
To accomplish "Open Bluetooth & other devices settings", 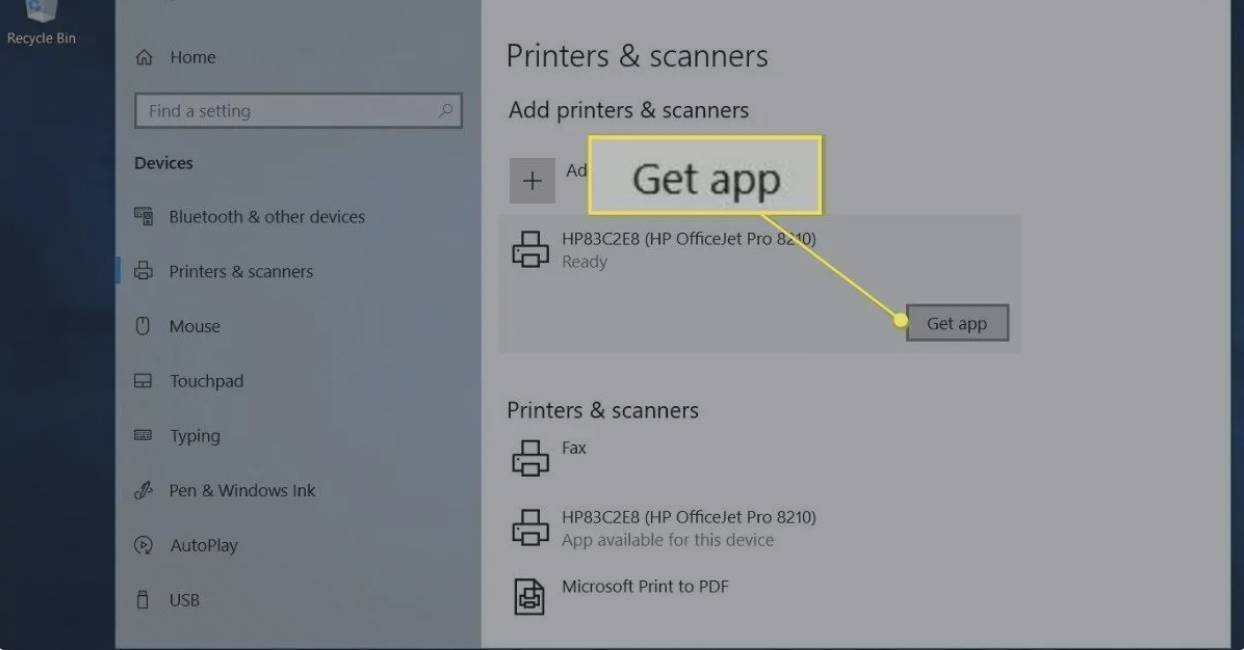I will (x=266, y=217).
